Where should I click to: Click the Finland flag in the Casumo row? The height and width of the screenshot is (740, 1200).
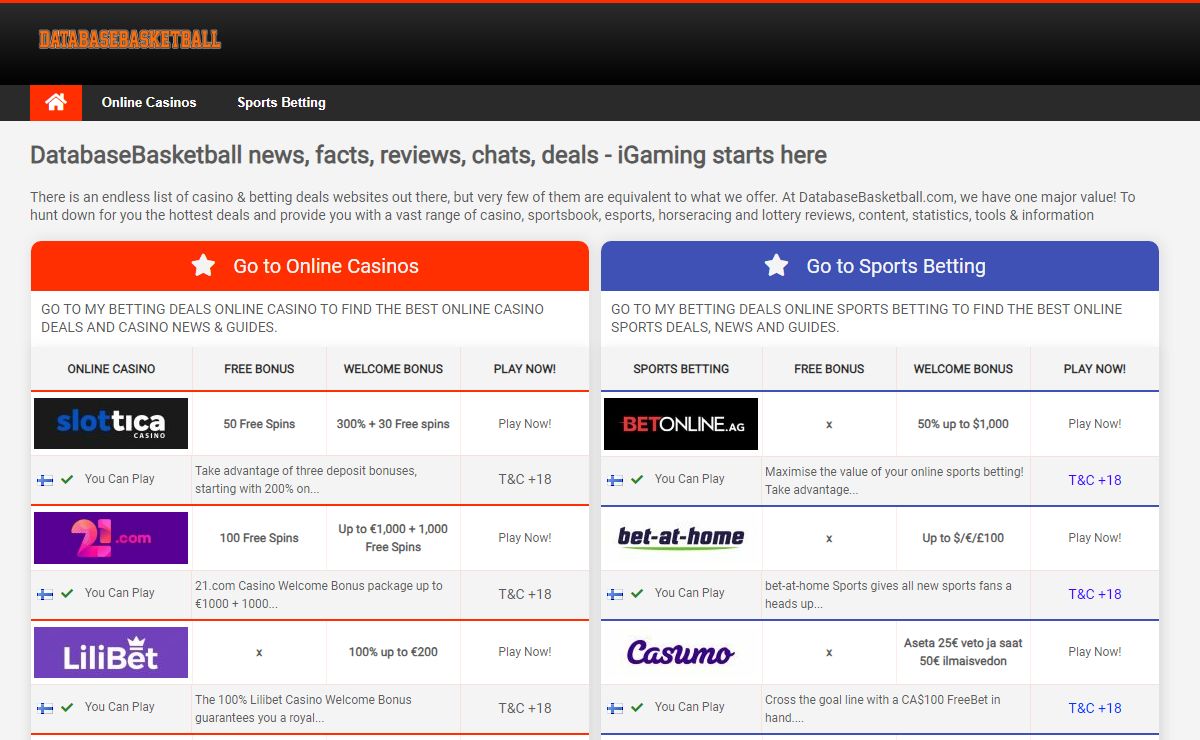(615, 708)
